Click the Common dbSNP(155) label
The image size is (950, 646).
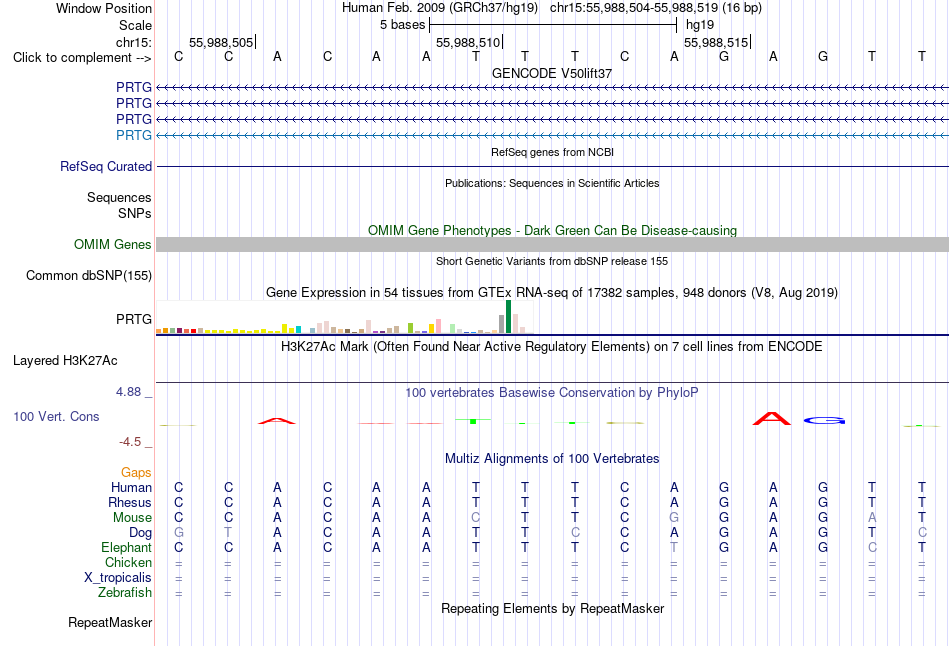pos(88,276)
